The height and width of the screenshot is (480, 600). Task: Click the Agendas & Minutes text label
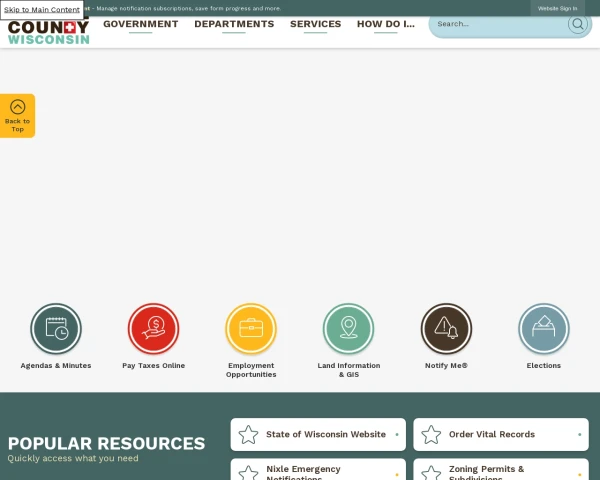(56, 366)
